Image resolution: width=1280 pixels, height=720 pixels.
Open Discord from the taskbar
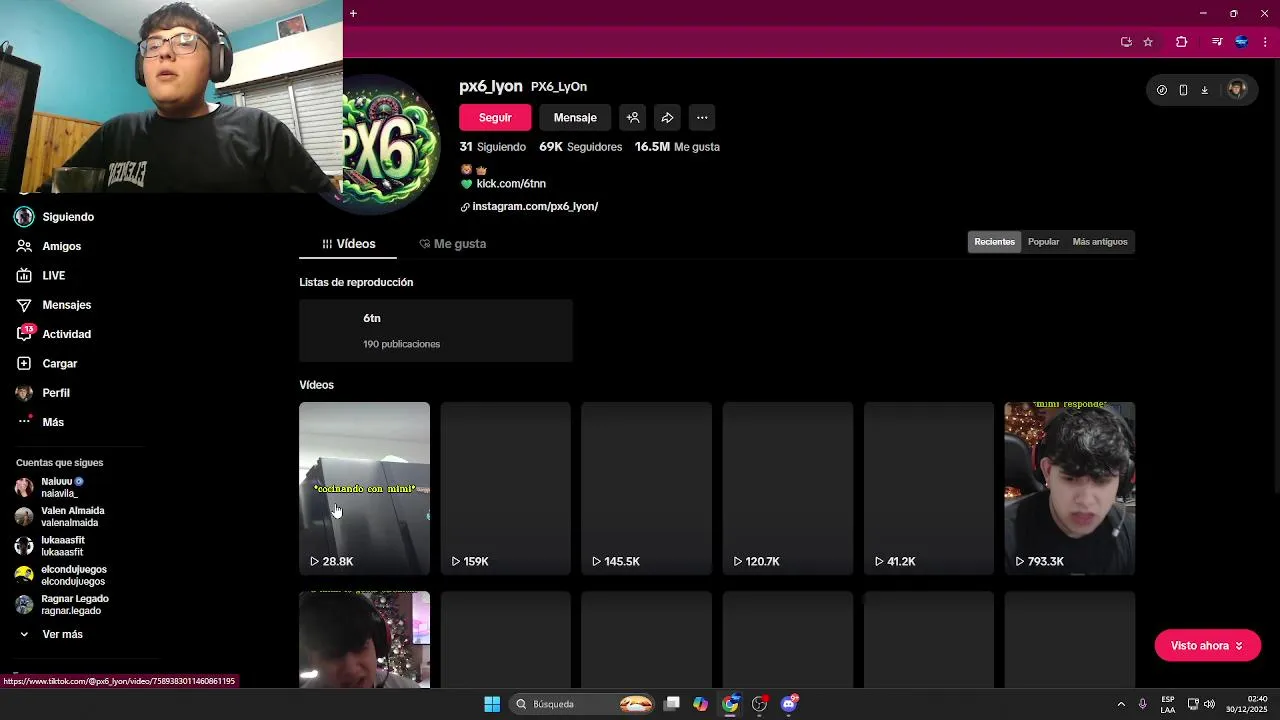point(789,704)
